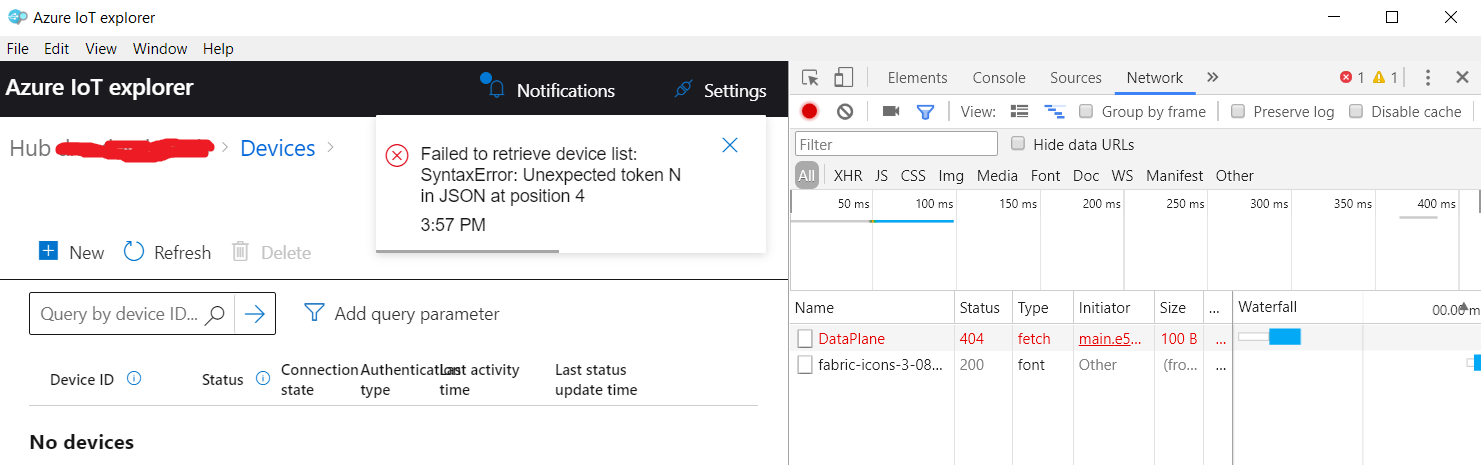
Task: Click the capture screenshots camera icon
Action: pyautogui.click(x=890, y=112)
